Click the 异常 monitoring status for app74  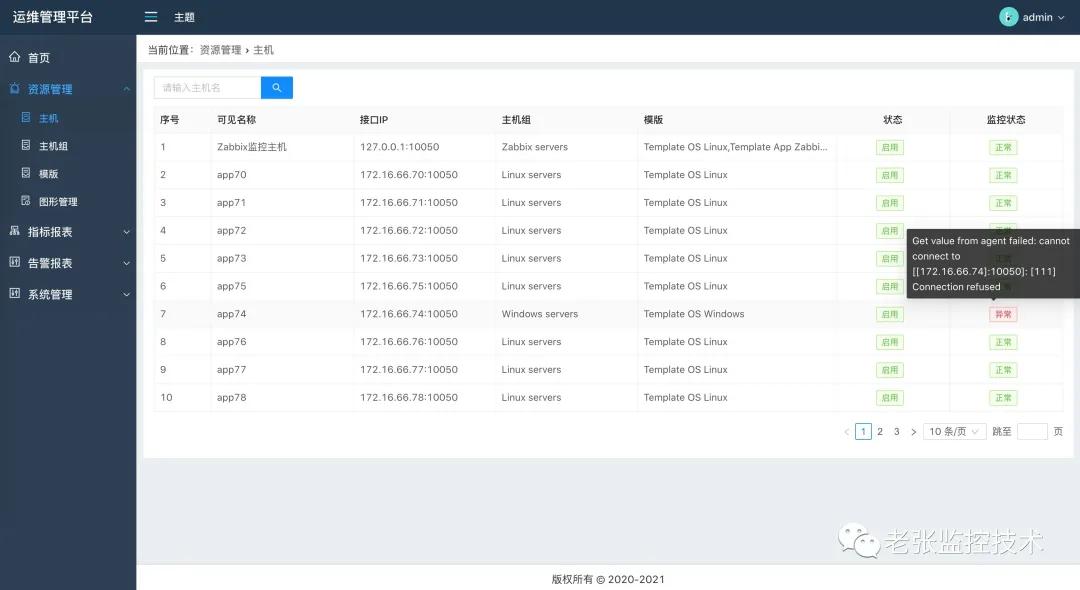pos(1003,314)
